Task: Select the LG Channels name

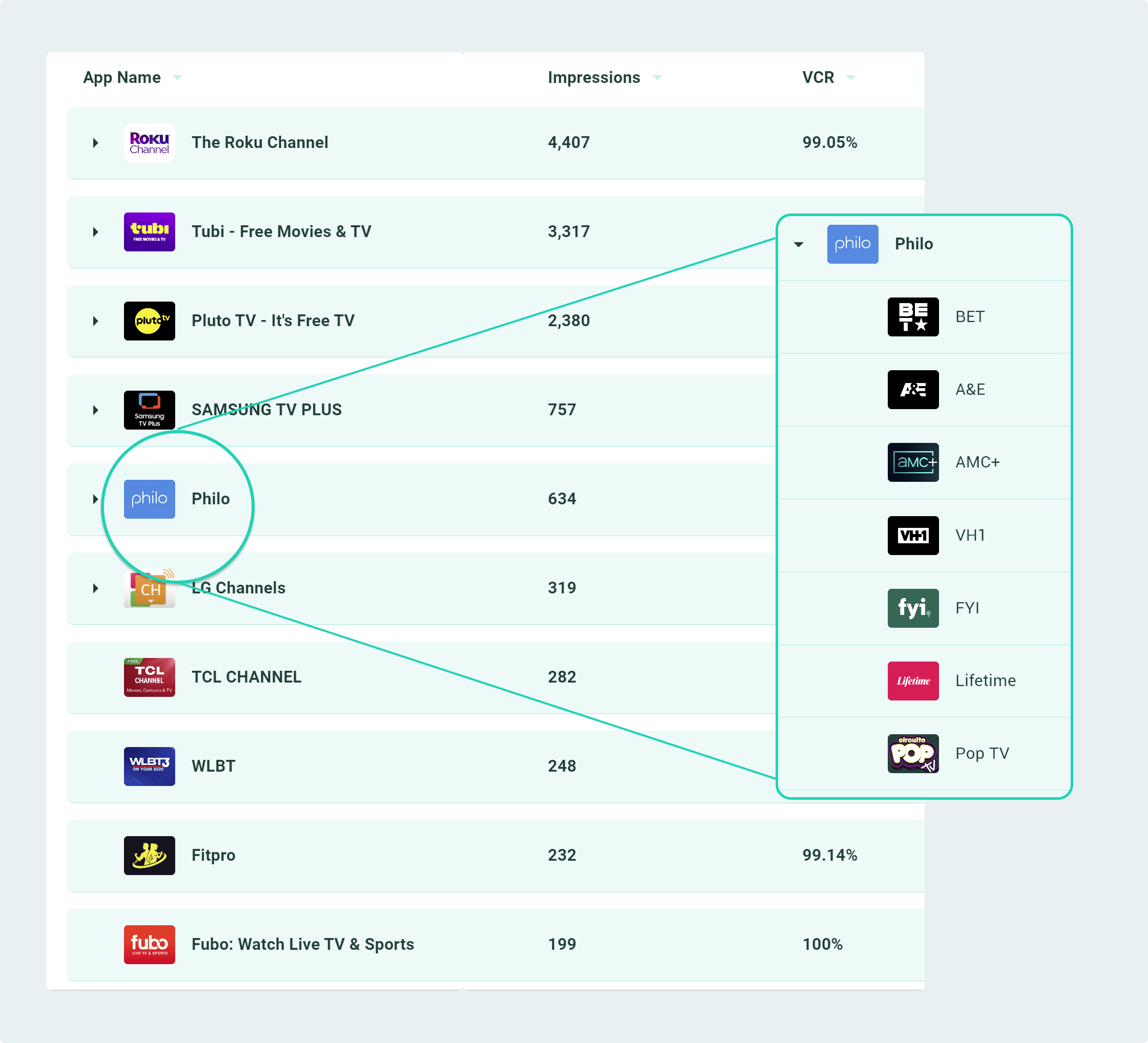Action: (x=239, y=587)
